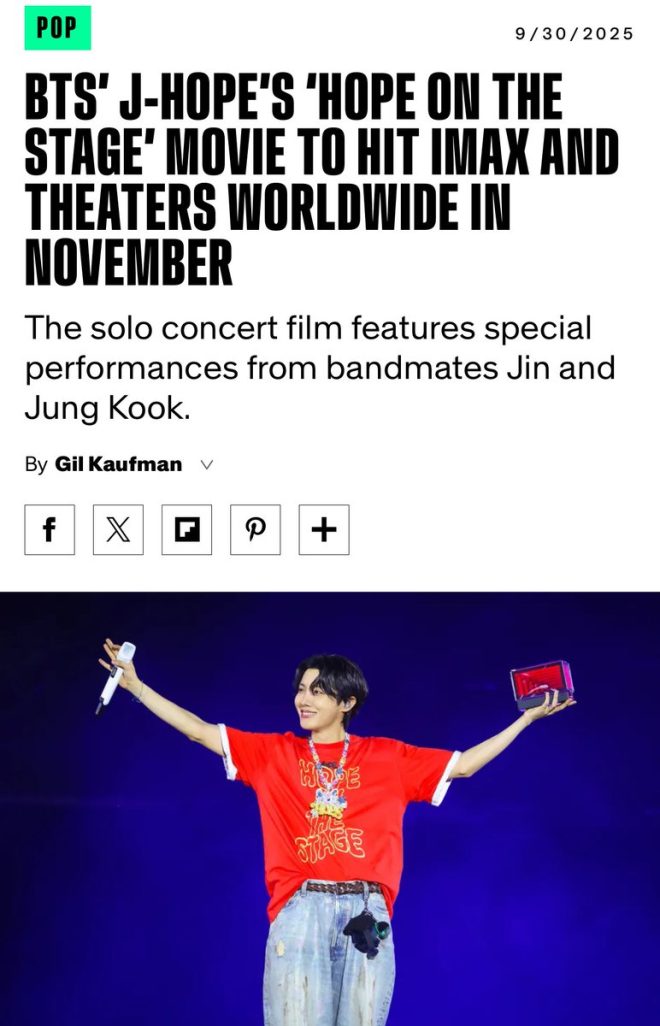Open the J-Hope concert photo
The image size is (660, 1026).
click(330, 809)
